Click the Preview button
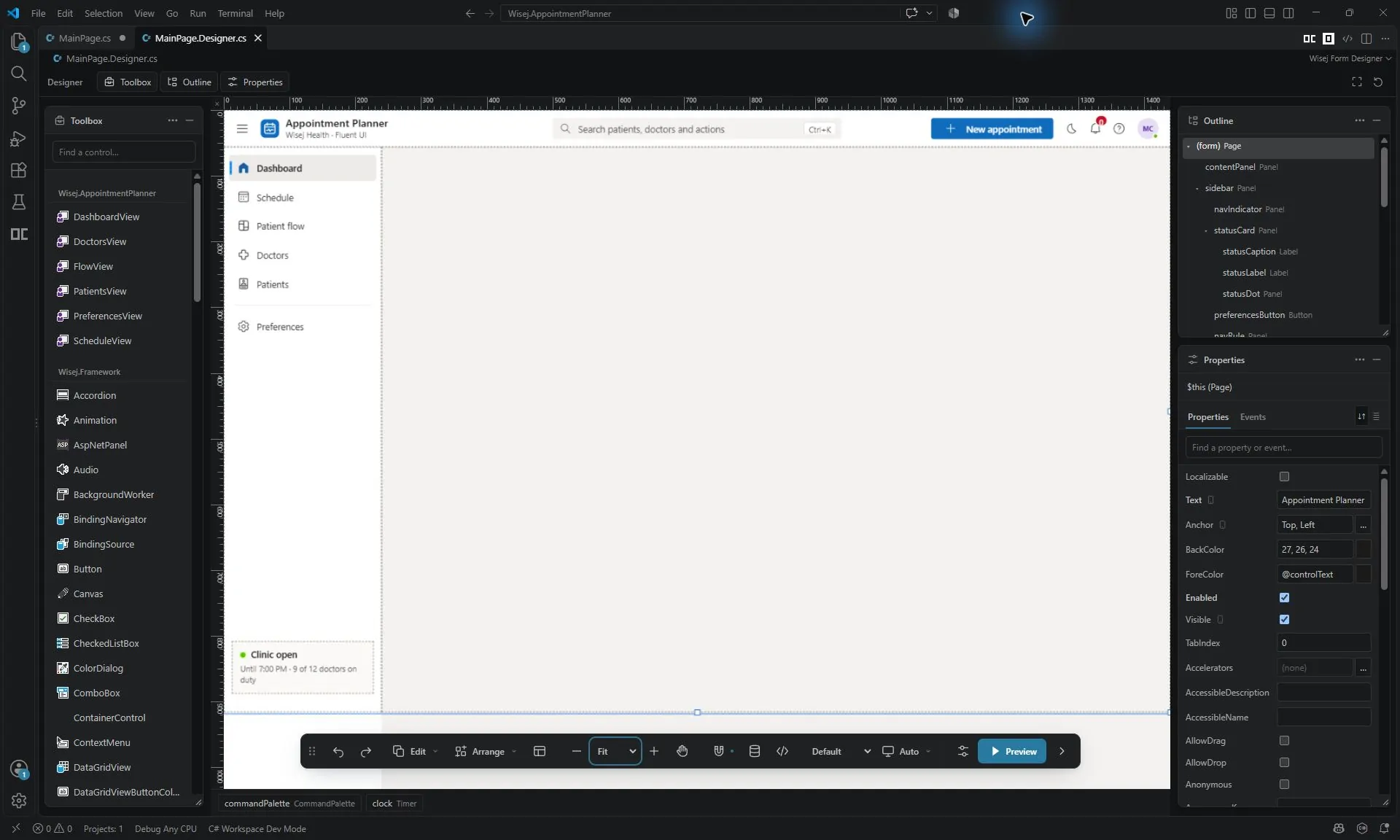Viewport: 1400px width, 840px height. [x=1012, y=751]
